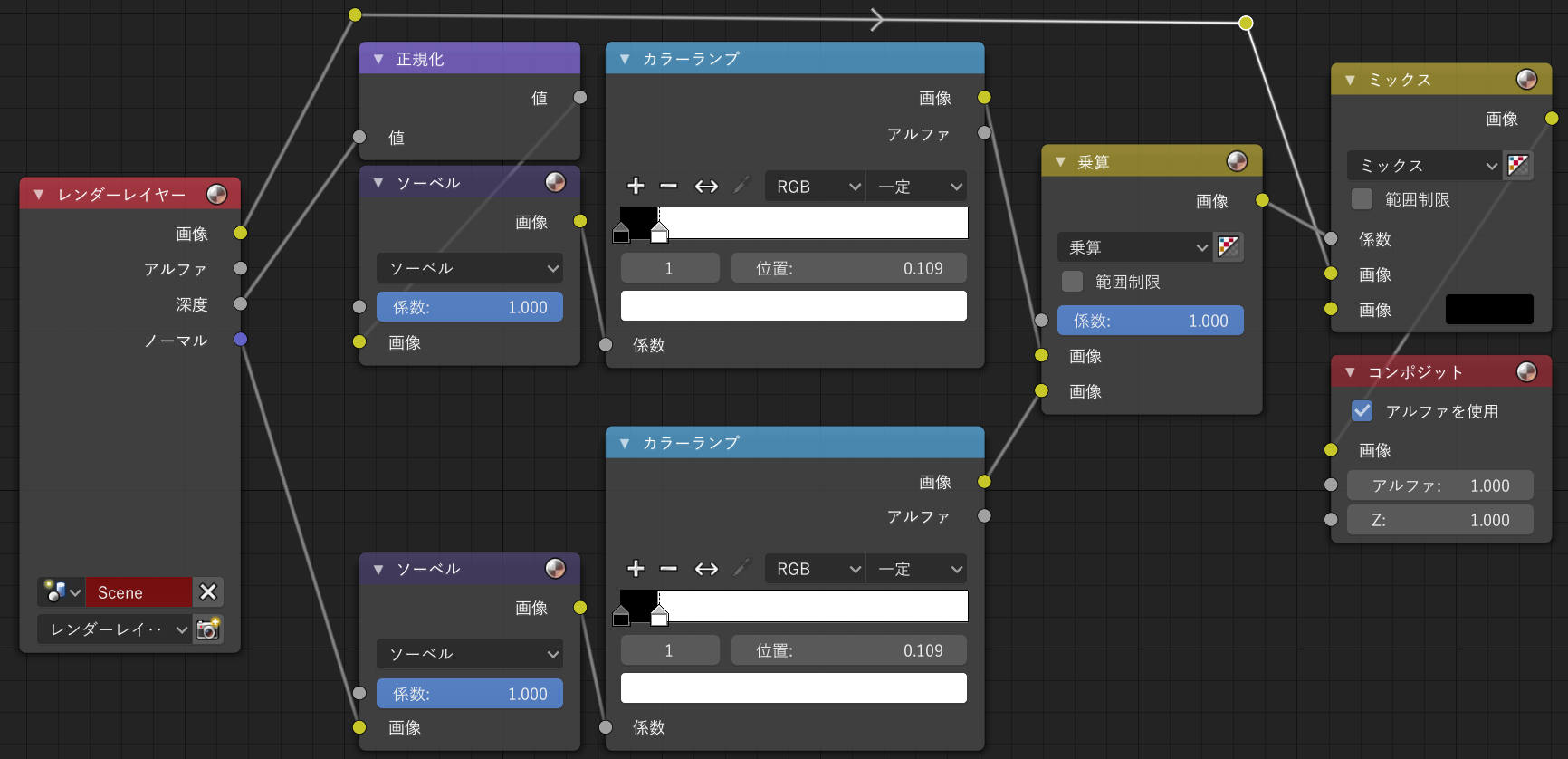Collapse the upper ソーベル node
The image size is (1568, 759).
point(378,183)
